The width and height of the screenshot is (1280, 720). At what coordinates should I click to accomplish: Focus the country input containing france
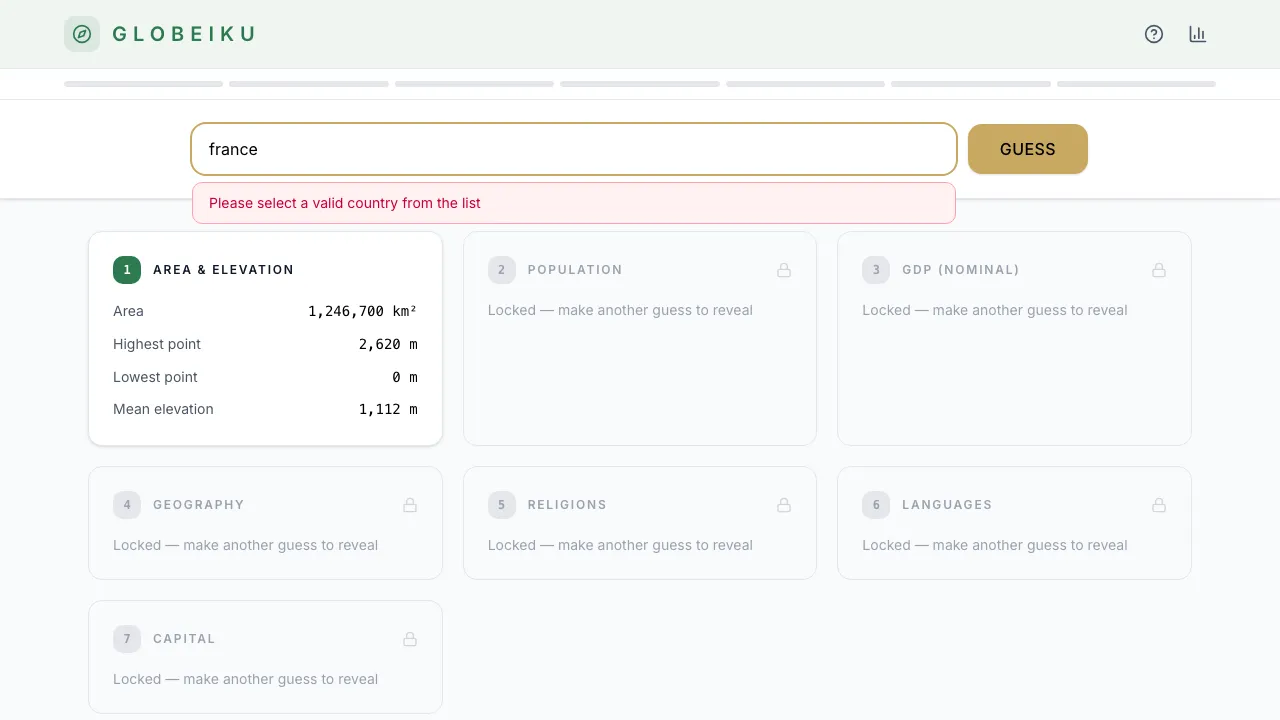coord(574,149)
